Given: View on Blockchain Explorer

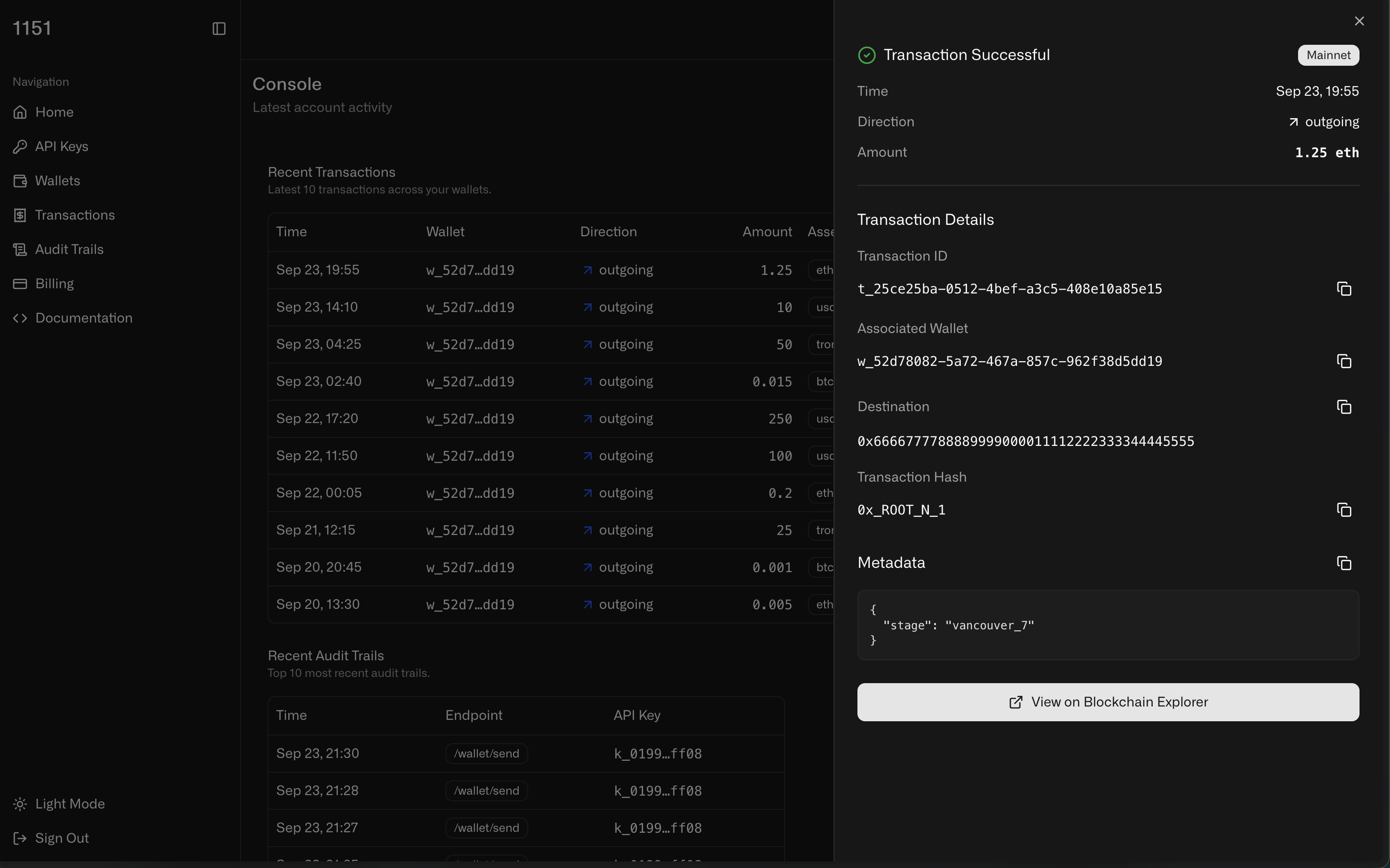Looking at the screenshot, I should coord(1108,702).
